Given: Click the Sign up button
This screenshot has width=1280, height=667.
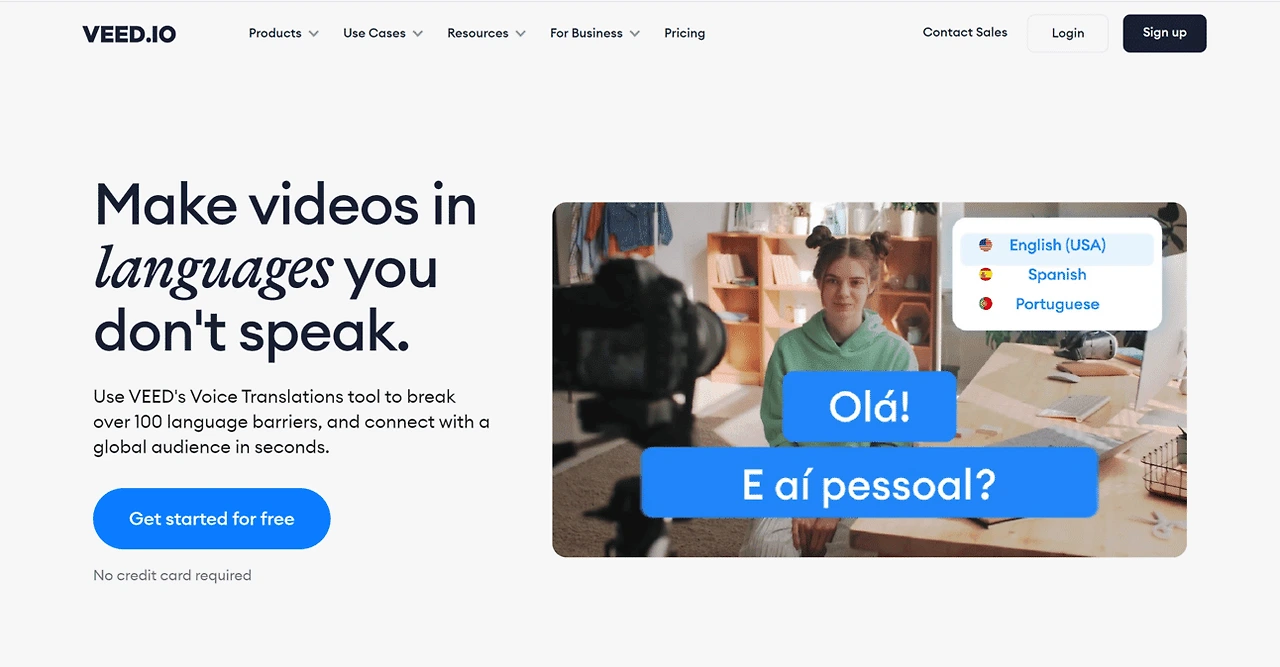Looking at the screenshot, I should click(1165, 33).
